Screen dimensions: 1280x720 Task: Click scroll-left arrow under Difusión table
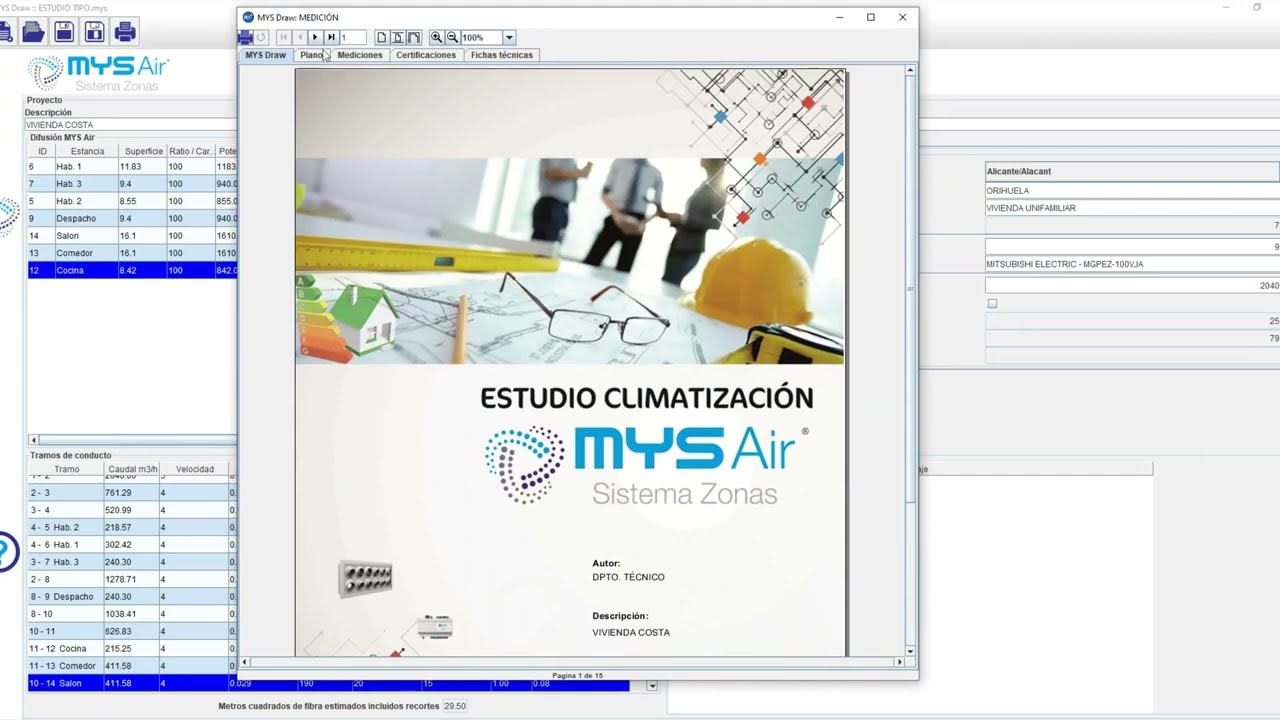[33, 440]
